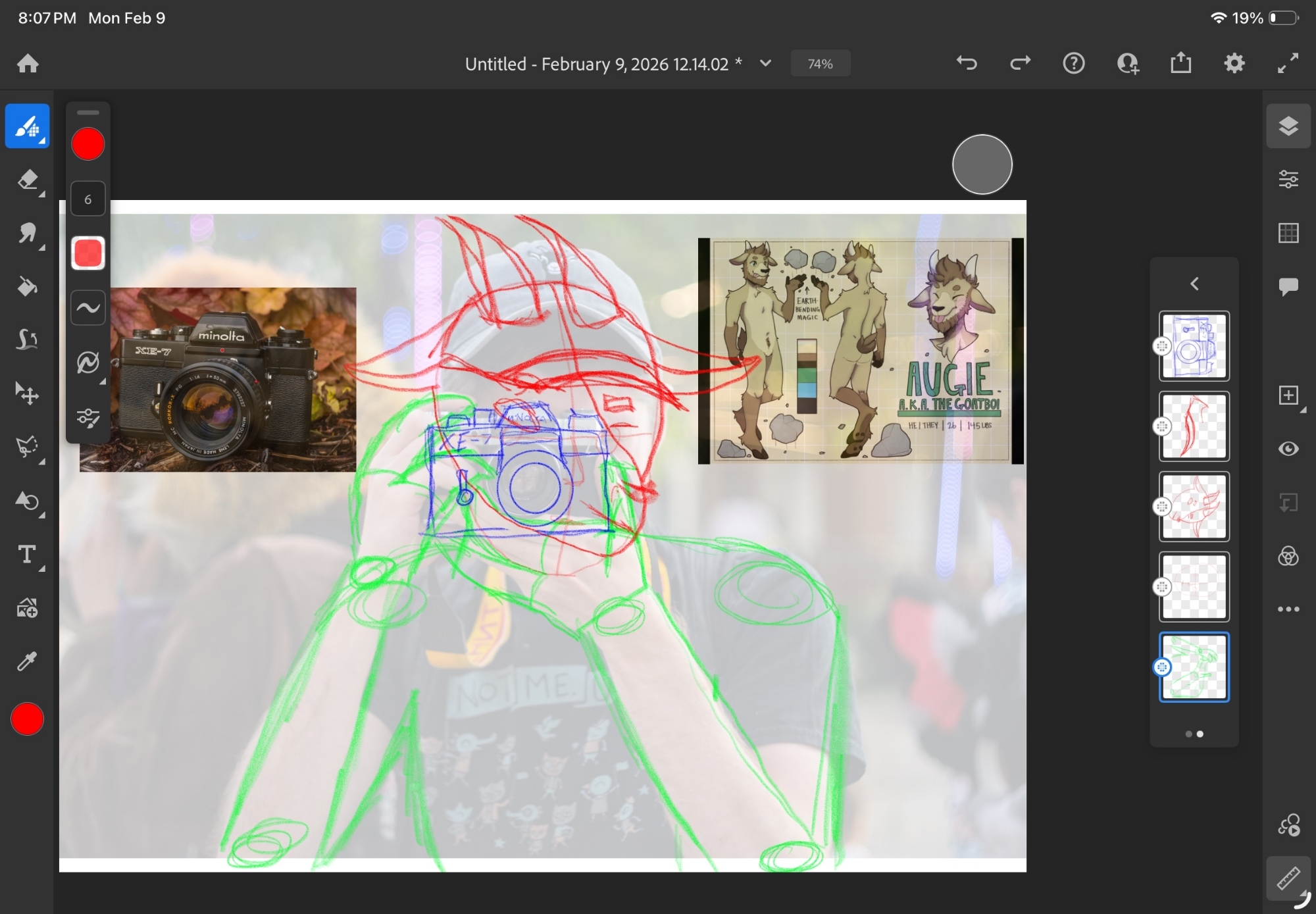Select the pixel brush tool
The height and width of the screenshot is (914, 1316).
(27, 126)
